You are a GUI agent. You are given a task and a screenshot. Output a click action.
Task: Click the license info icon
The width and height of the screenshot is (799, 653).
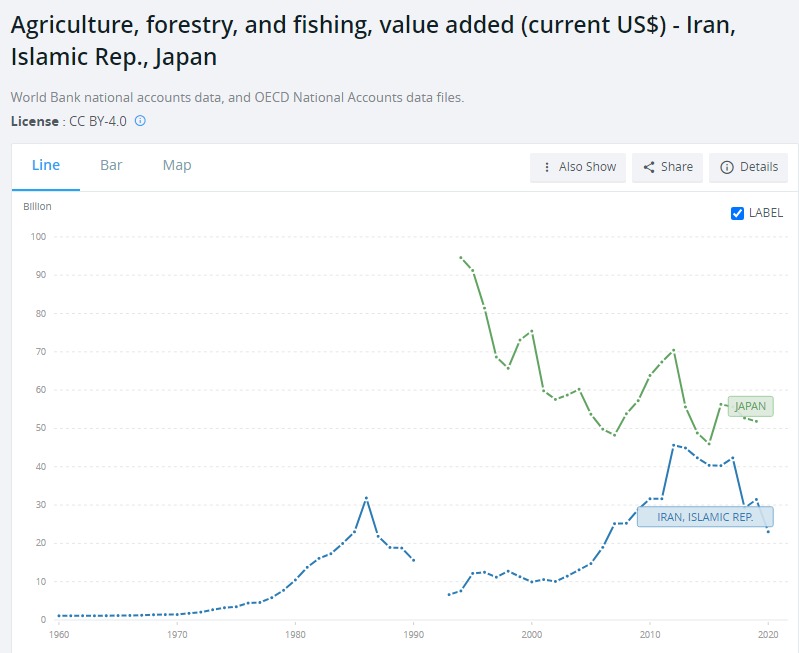pos(140,121)
